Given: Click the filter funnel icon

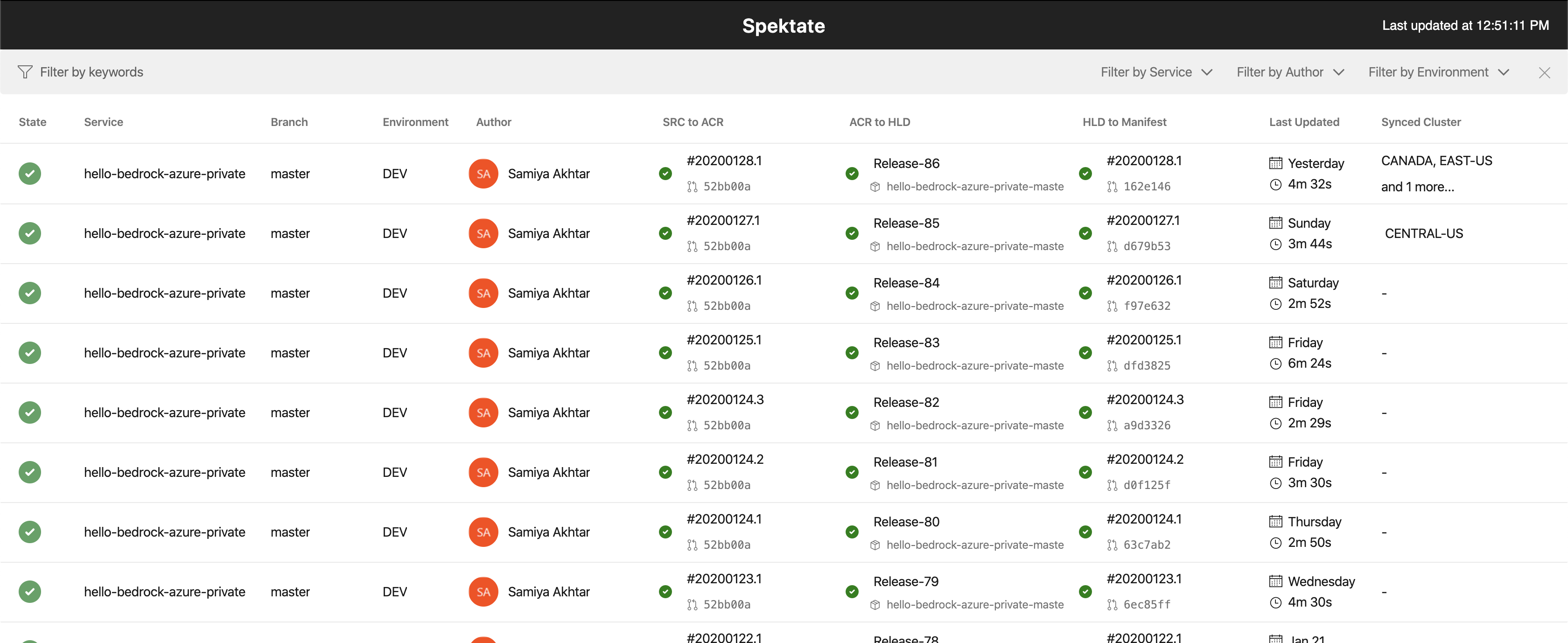Looking at the screenshot, I should coord(25,71).
